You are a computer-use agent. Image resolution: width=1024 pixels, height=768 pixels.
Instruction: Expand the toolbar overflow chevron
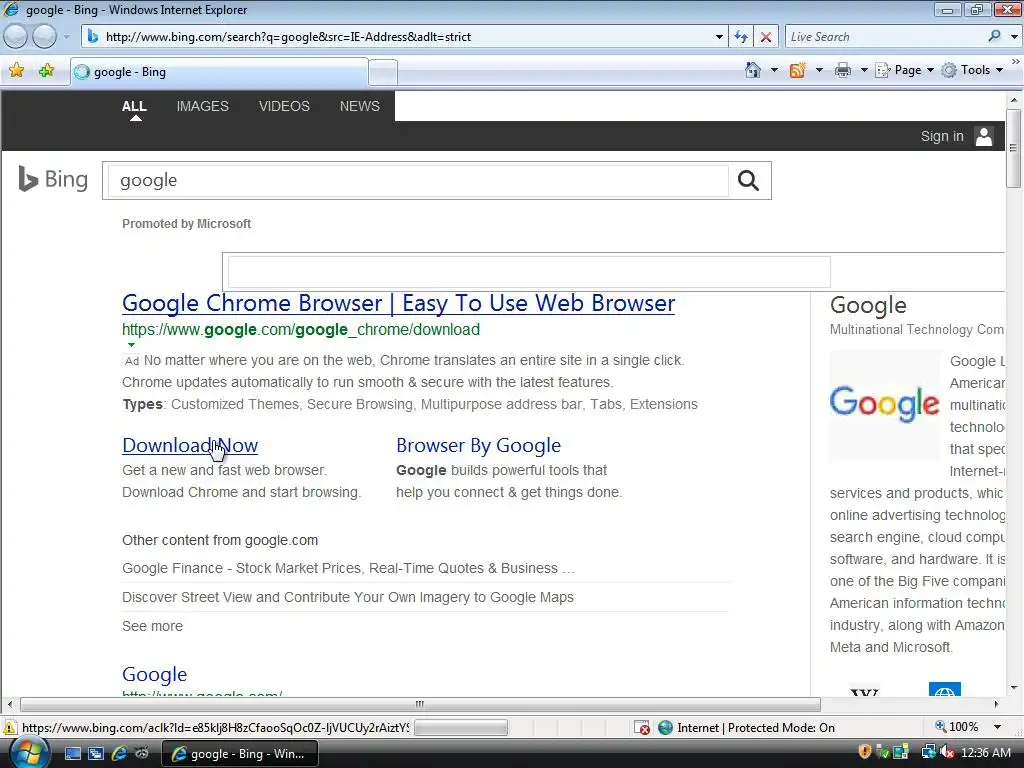coord(1016,62)
